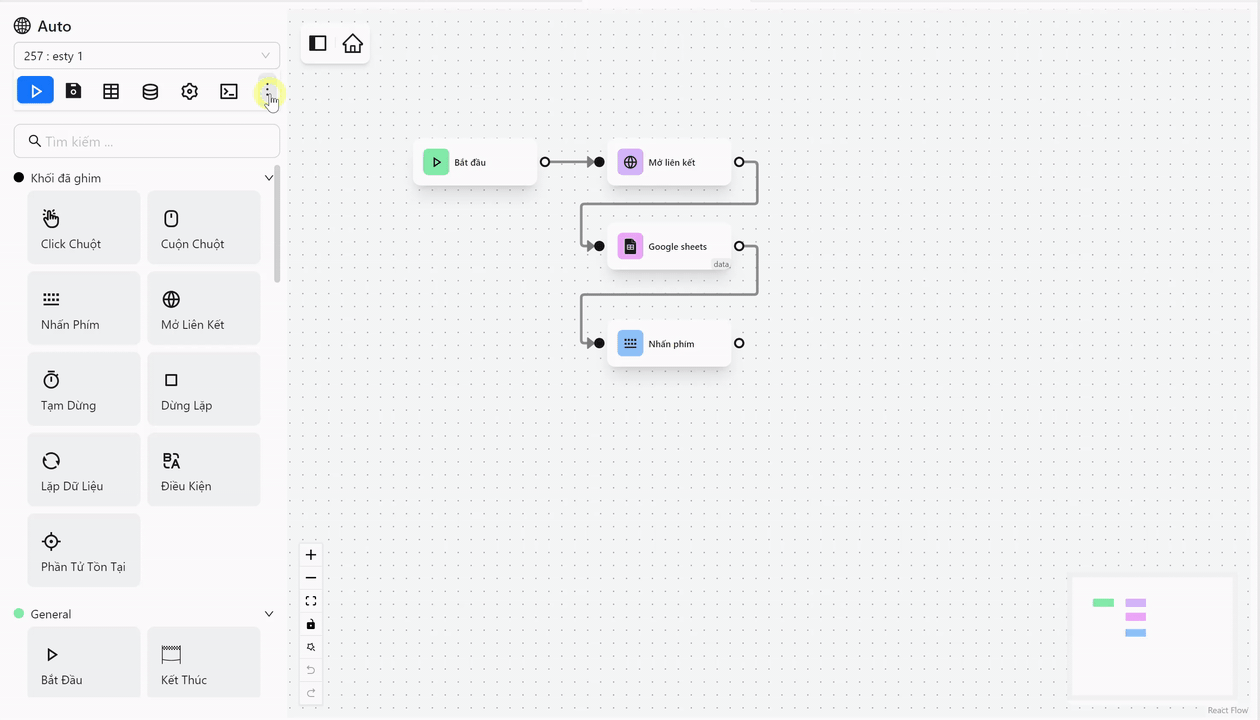
Task: Collapse the 'Khối đã ghim' section
Action: tap(268, 177)
